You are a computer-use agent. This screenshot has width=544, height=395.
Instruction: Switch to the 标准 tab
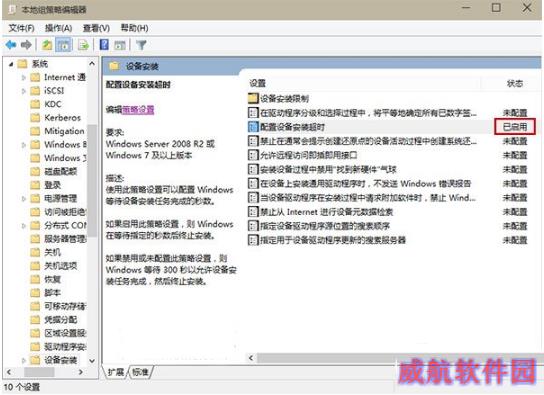click(x=141, y=372)
